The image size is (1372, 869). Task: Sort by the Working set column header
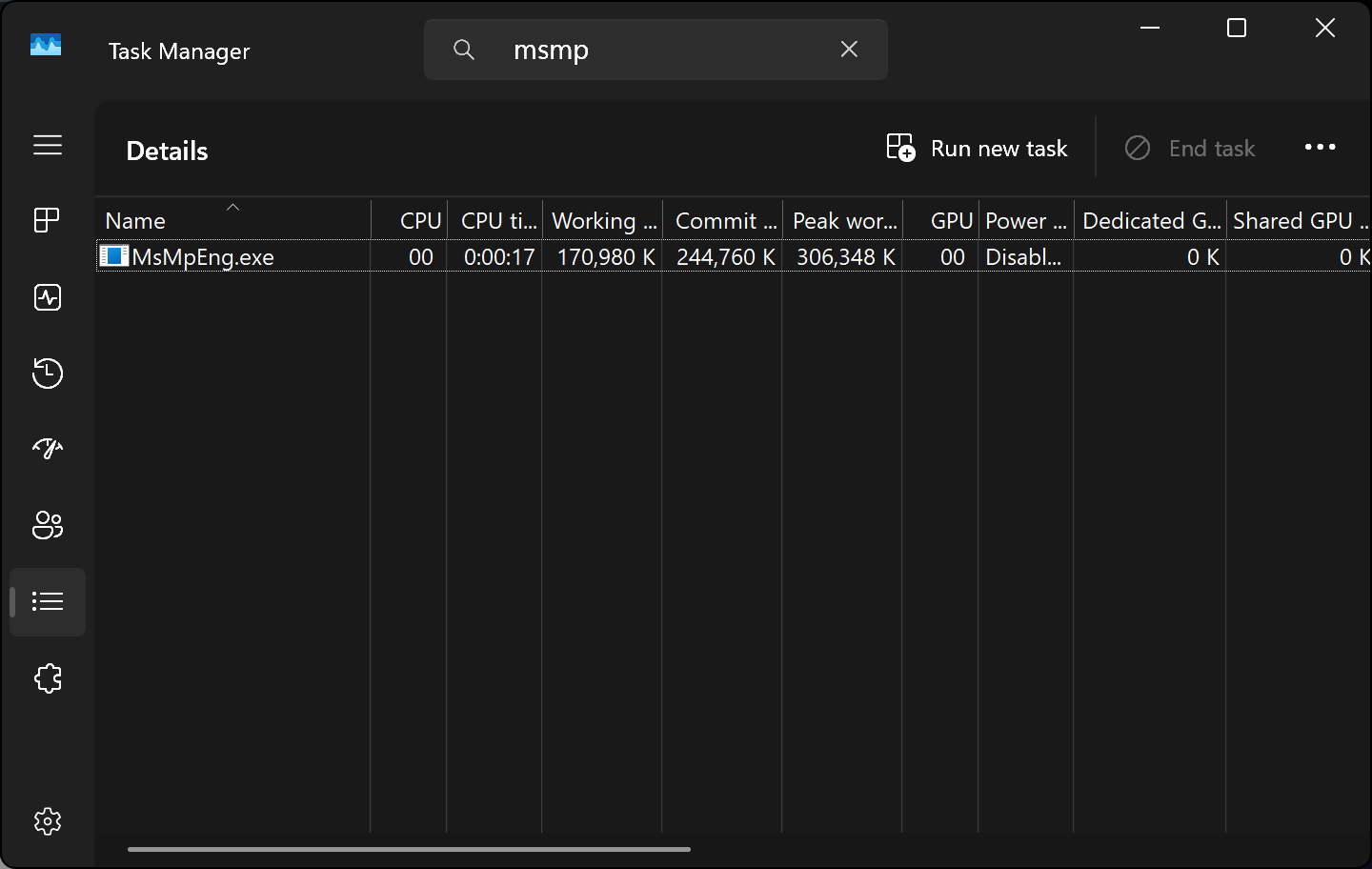click(603, 220)
